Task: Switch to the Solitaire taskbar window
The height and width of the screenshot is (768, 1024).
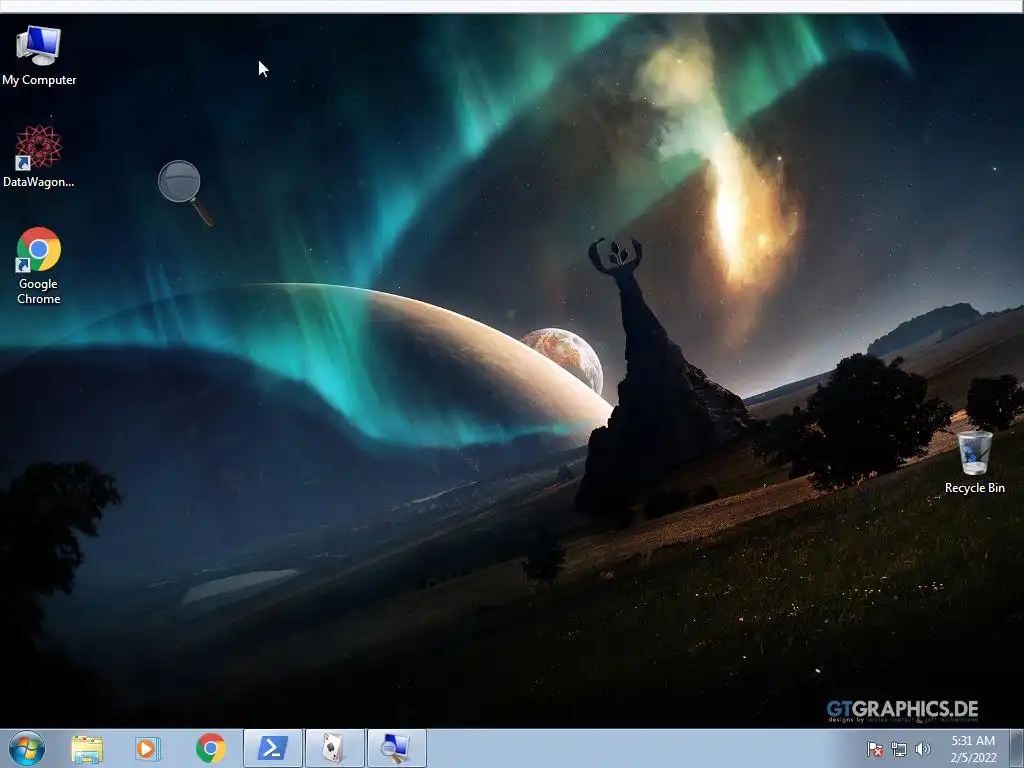Action: 334,748
